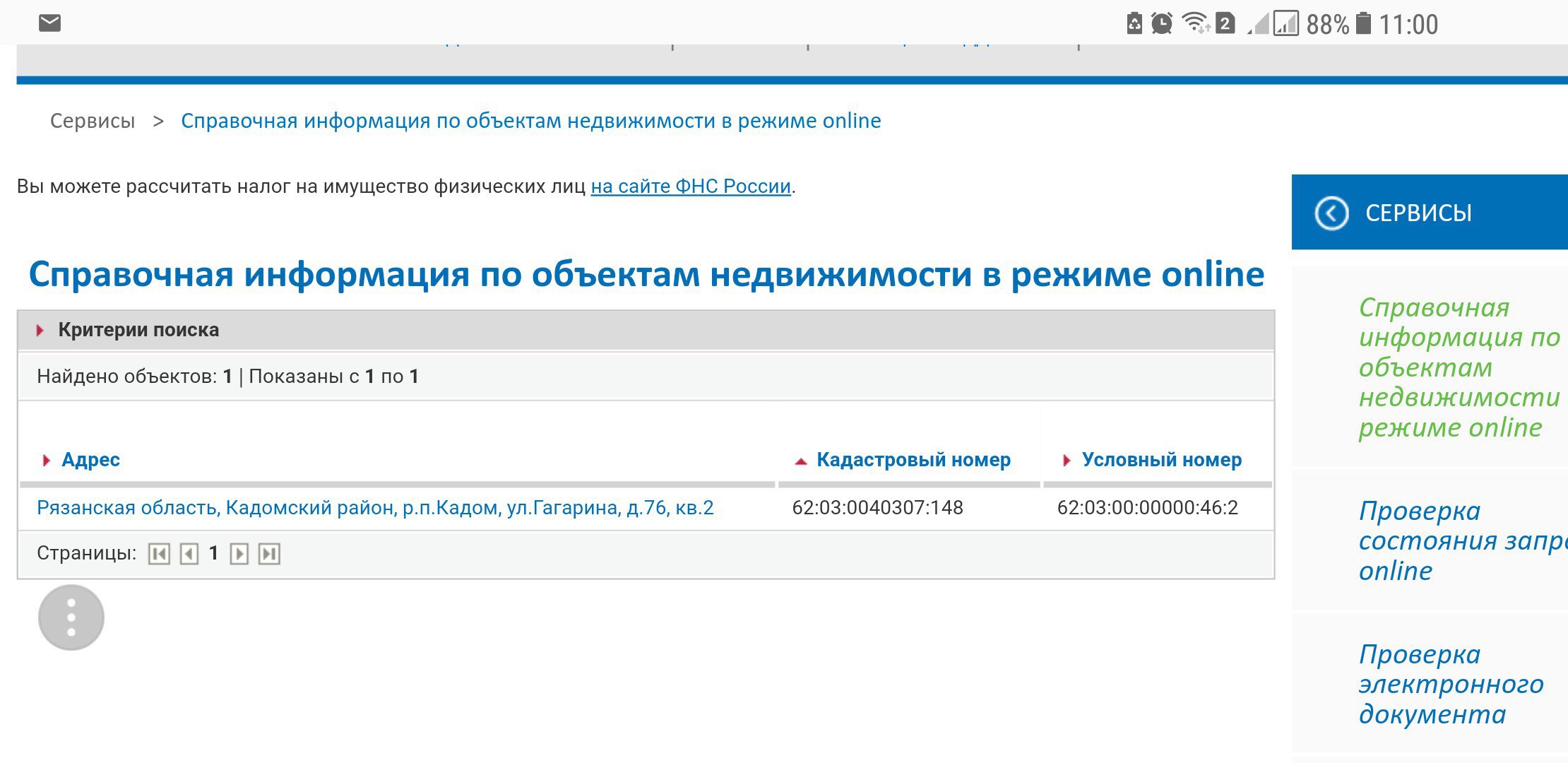1568x763 pixels.
Task: Select Справочная информация sidebar item
Action: [1459, 367]
